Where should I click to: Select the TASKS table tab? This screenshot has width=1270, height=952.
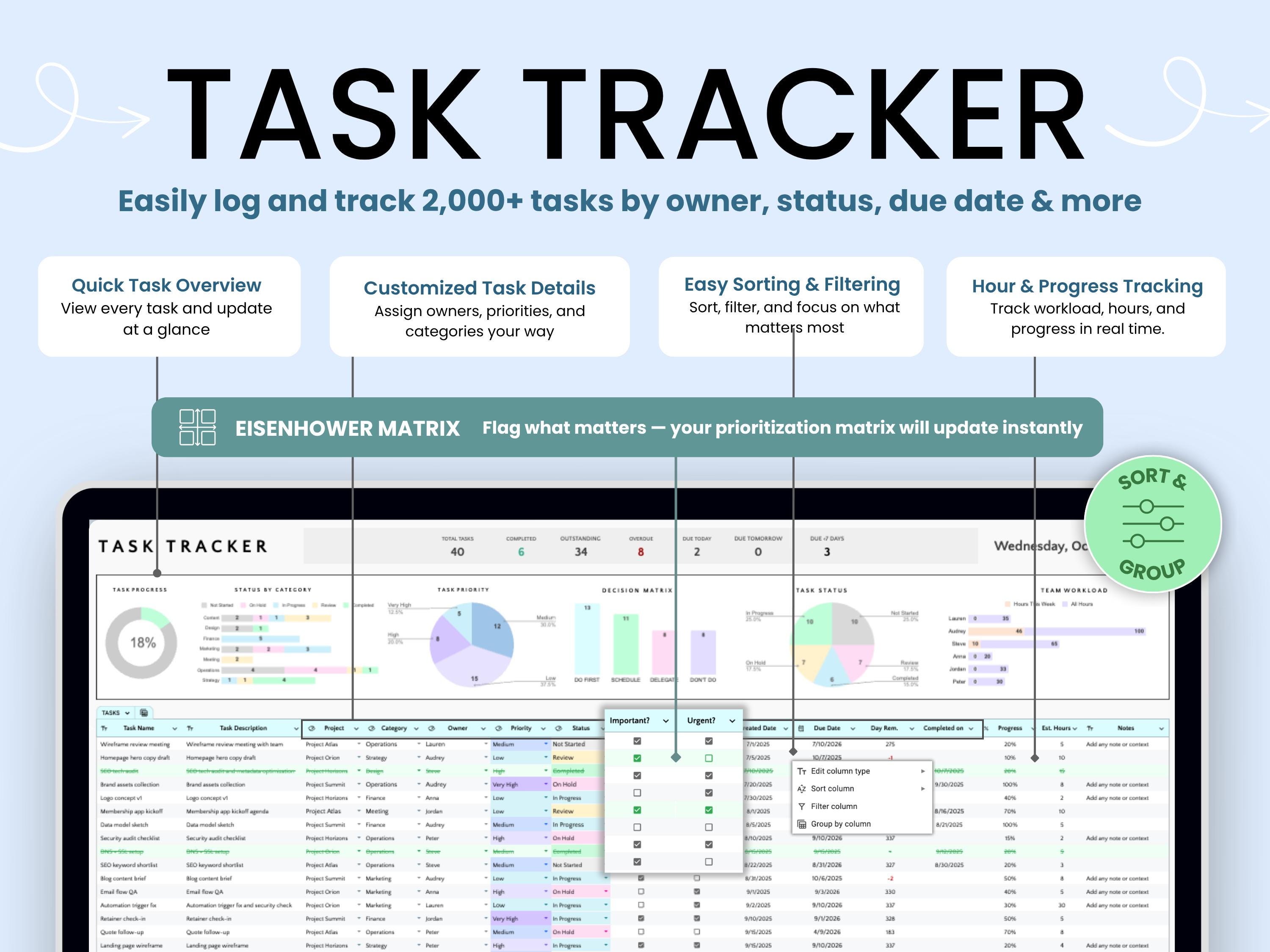(x=116, y=713)
